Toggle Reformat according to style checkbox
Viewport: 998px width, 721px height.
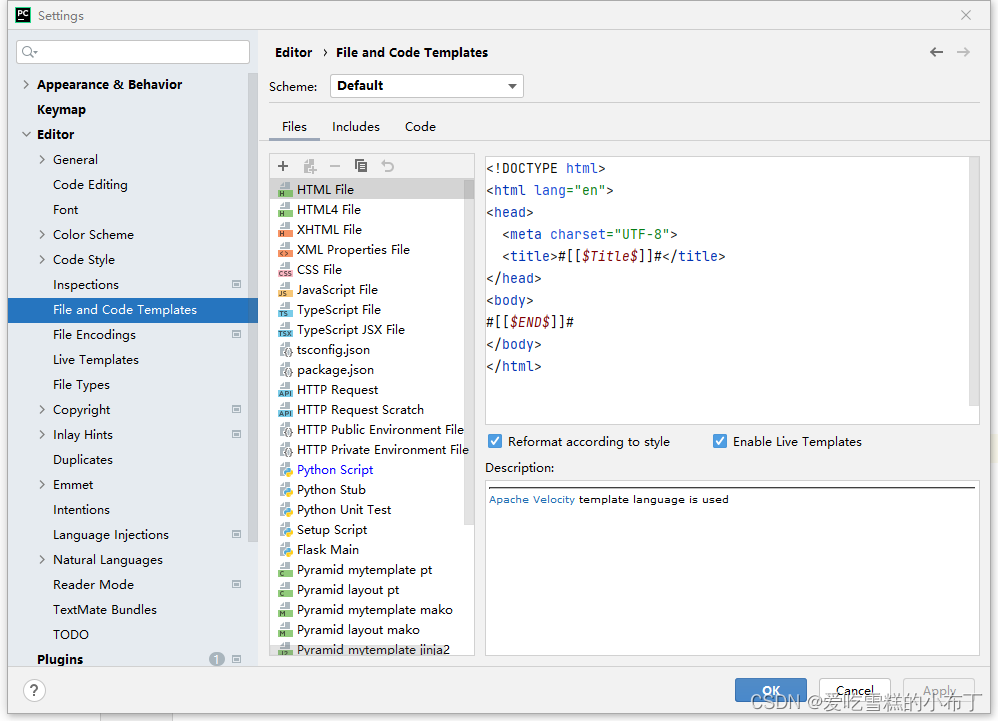pos(495,441)
